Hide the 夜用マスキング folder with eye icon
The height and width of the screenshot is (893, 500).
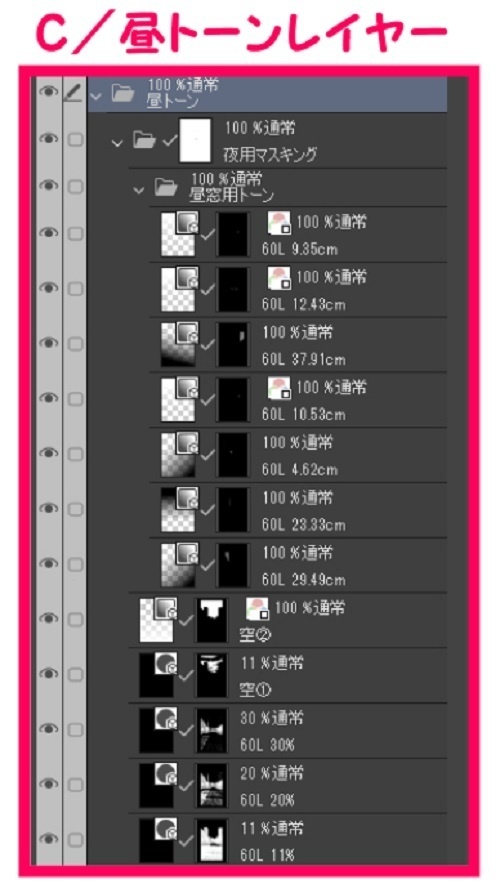click(x=49, y=140)
